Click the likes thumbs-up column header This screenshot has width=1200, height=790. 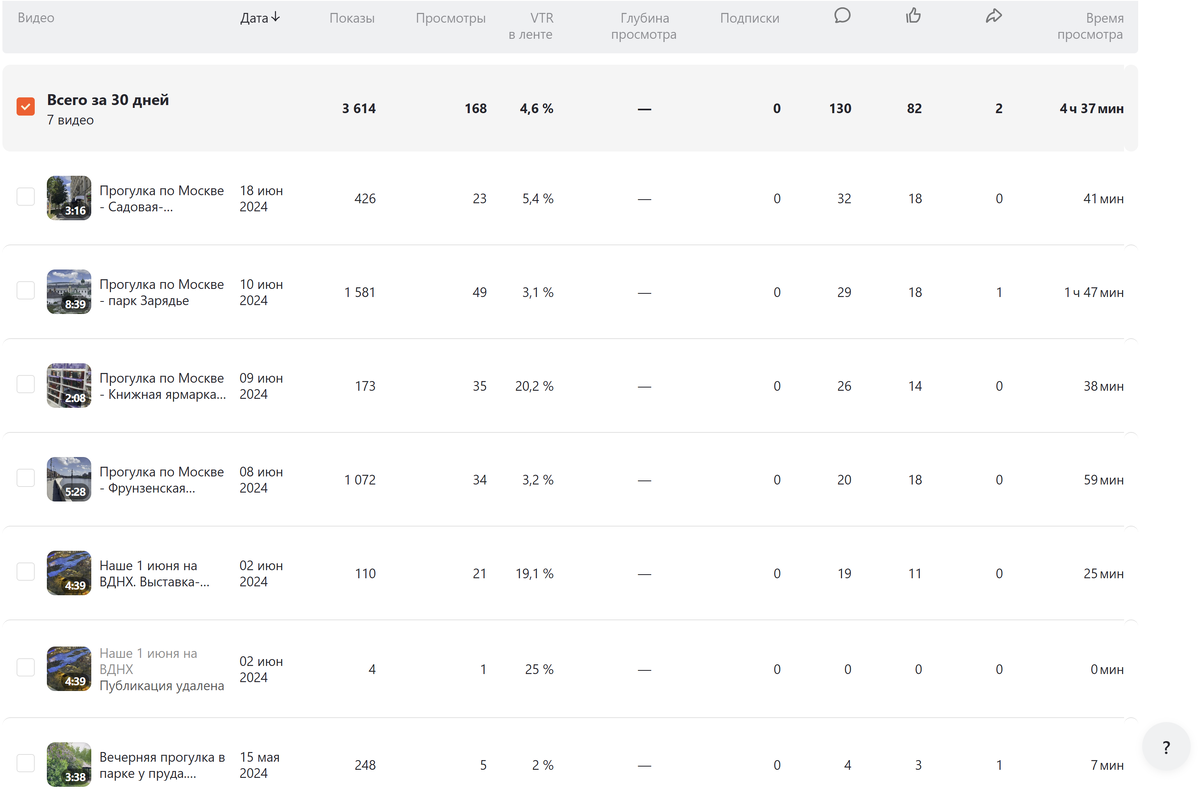[913, 16]
